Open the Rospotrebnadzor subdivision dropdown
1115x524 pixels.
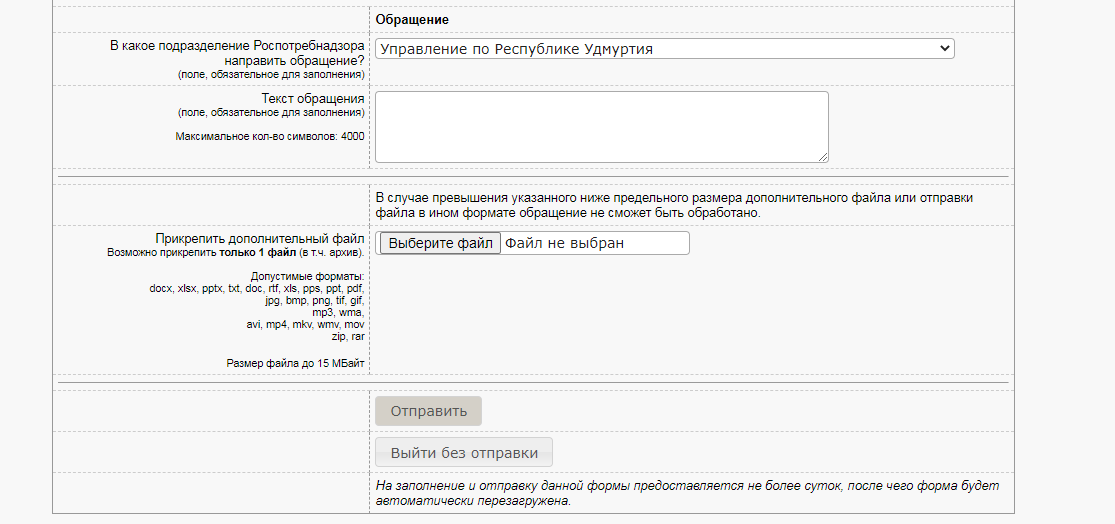[x=664, y=48]
